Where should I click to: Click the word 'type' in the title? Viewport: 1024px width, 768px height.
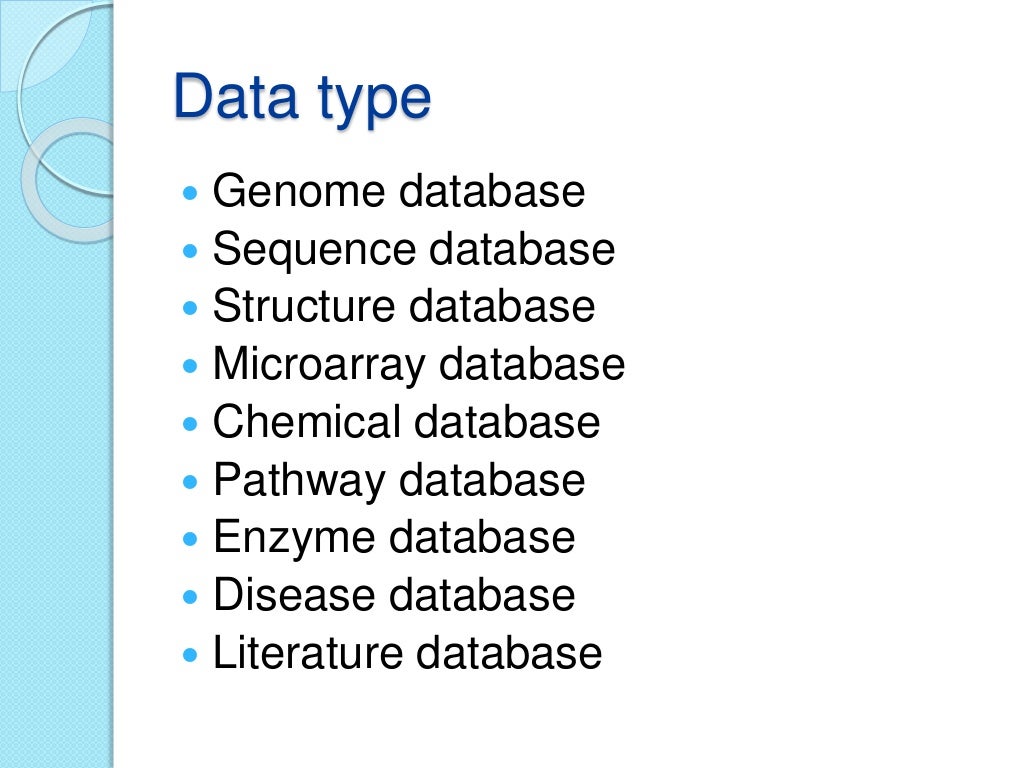pyautogui.click(x=374, y=101)
